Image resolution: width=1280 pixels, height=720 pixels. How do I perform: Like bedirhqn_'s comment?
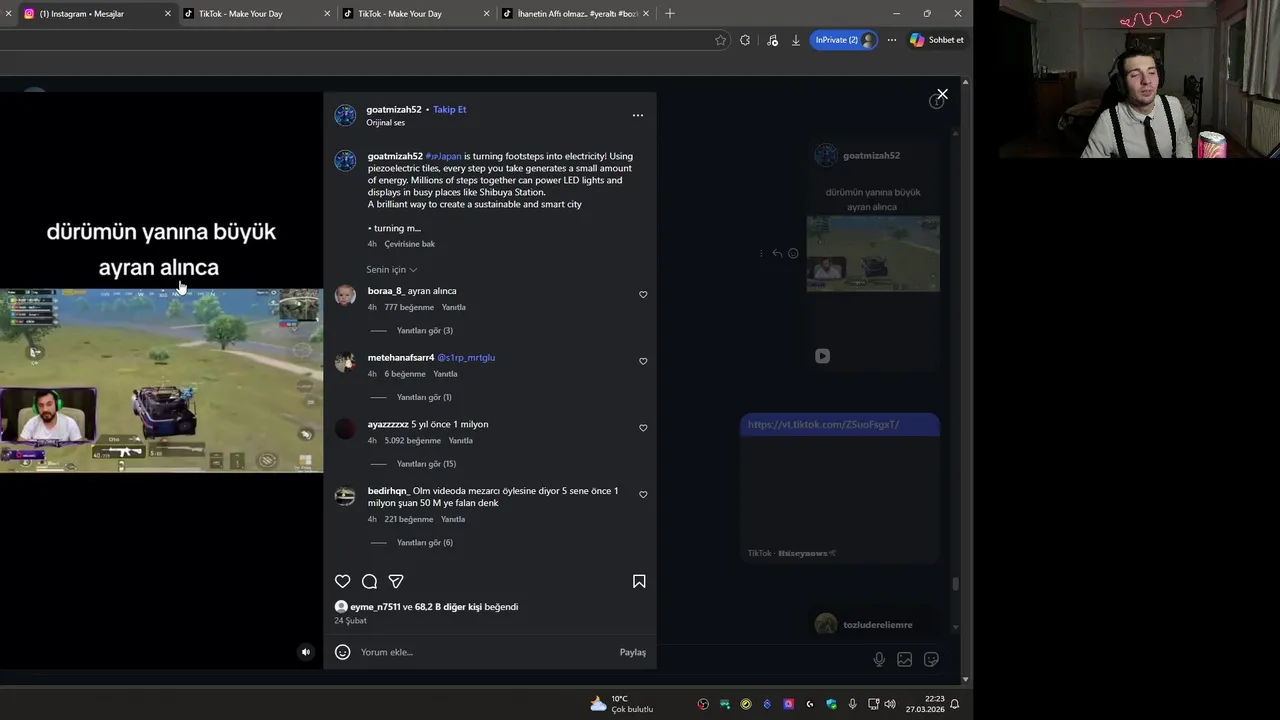coord(643,495)
